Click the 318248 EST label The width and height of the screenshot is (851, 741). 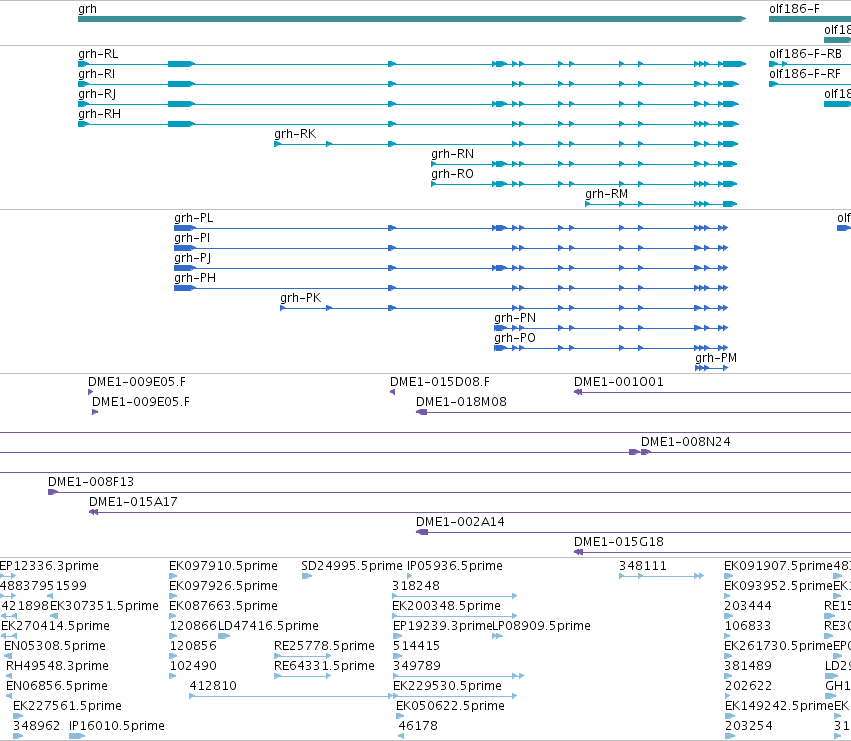[416, 586]
